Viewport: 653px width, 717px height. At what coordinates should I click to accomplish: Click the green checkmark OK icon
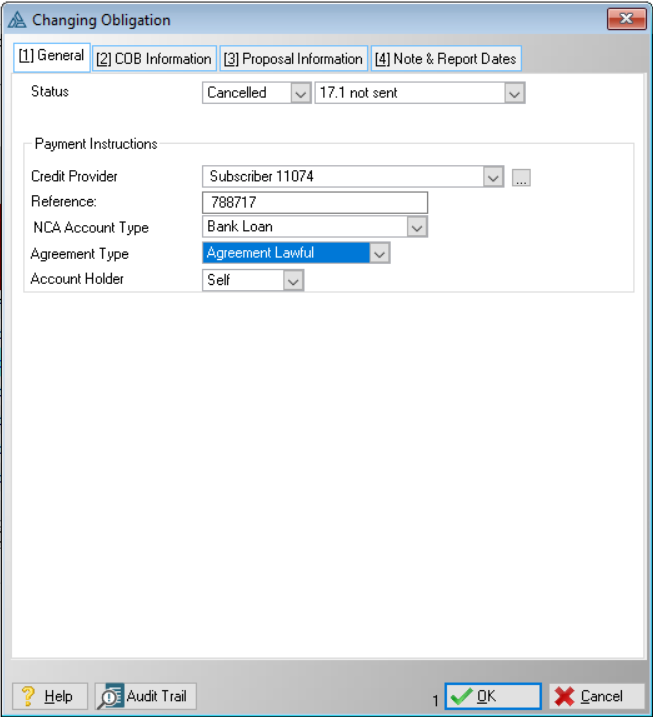461,697
